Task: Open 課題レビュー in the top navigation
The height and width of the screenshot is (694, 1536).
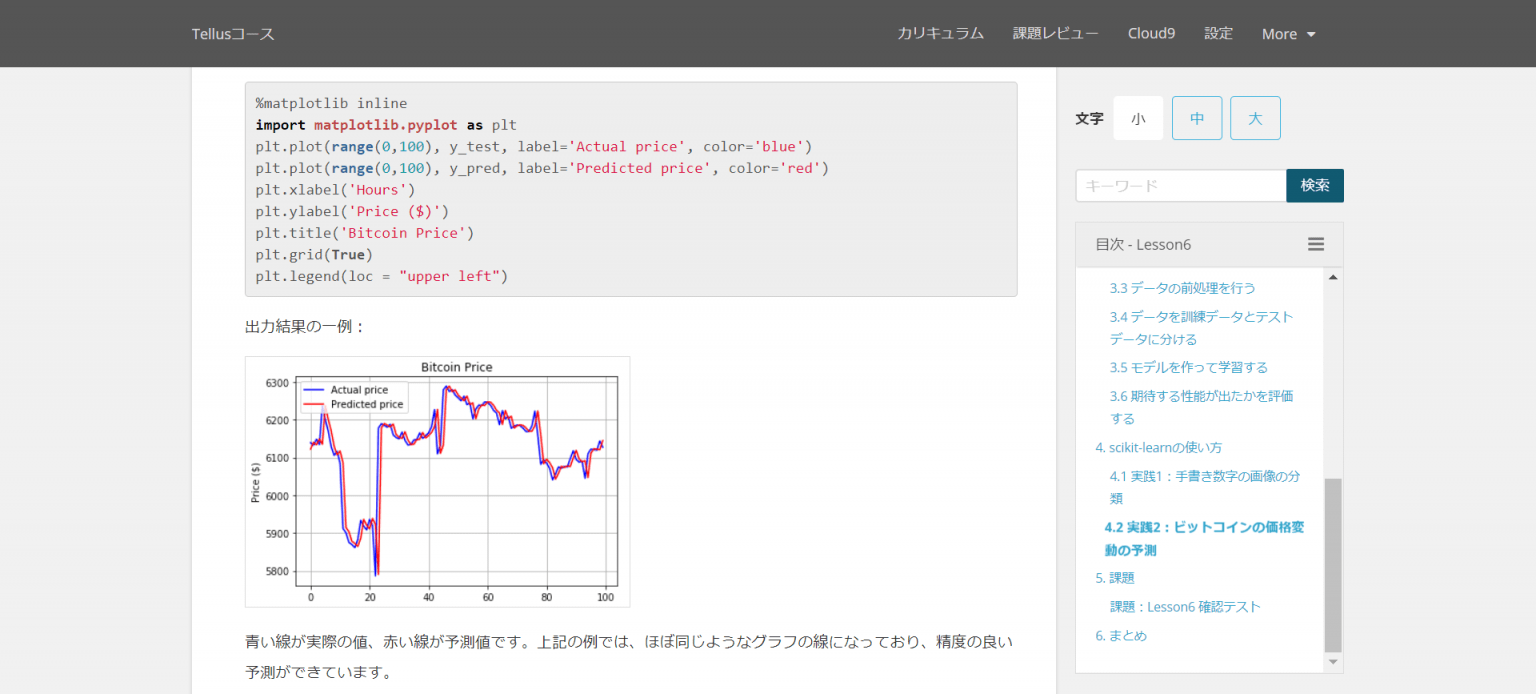Action: (x=1056, y=33)
